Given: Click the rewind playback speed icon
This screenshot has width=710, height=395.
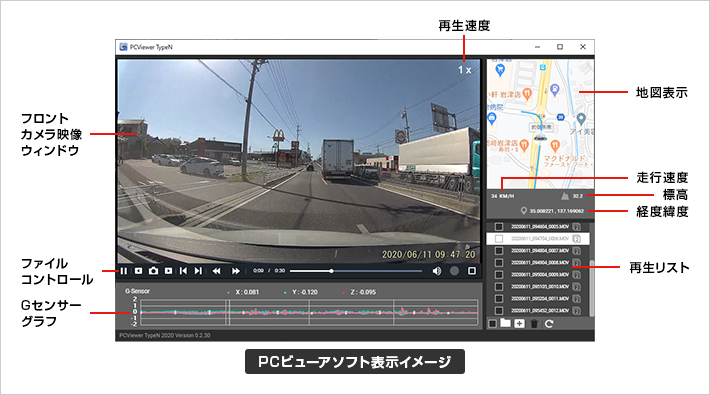Looking at the screenshot, I should 217,271.
